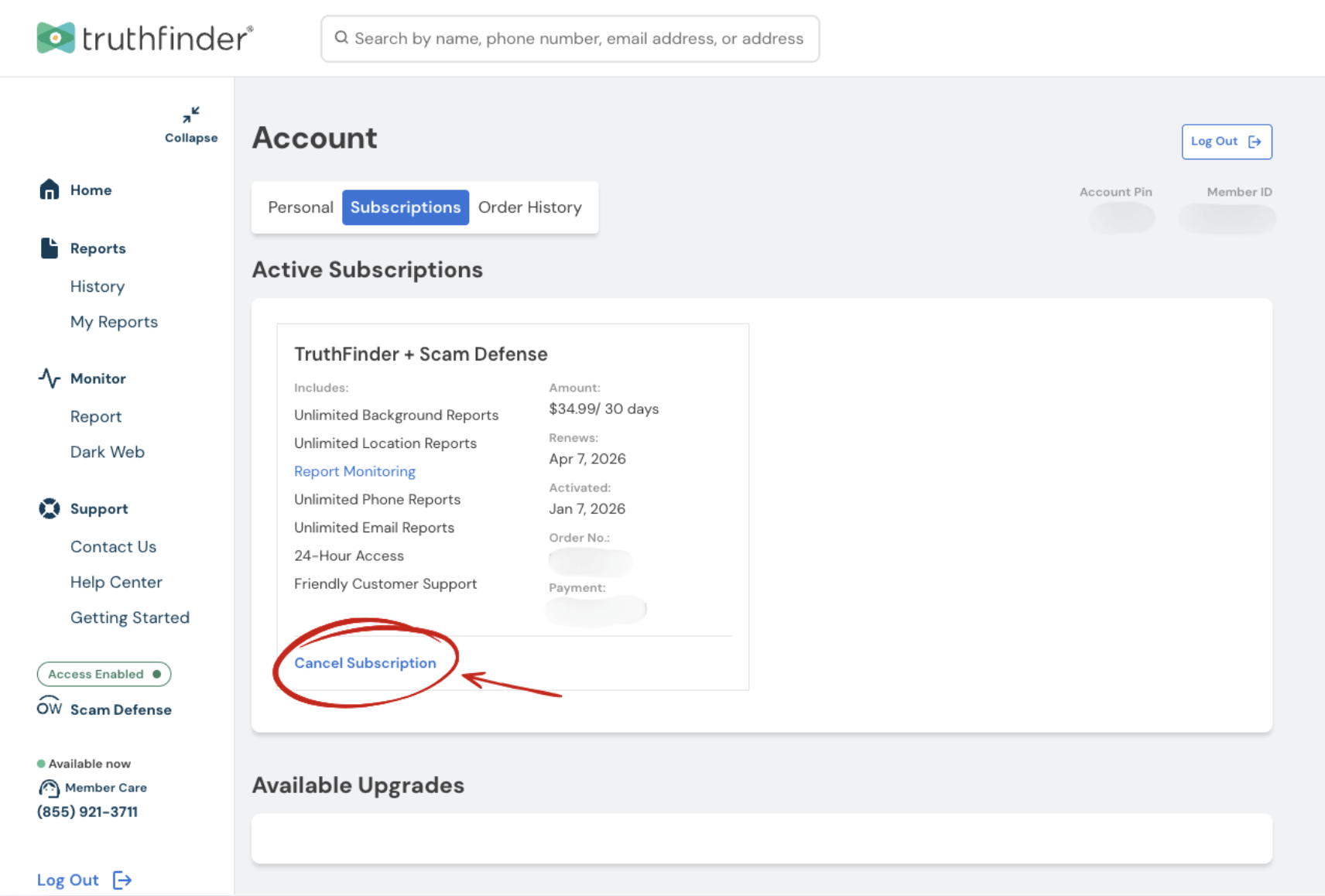Visit the Help Center
1325x896 pixels.
(x=116, y=582)
